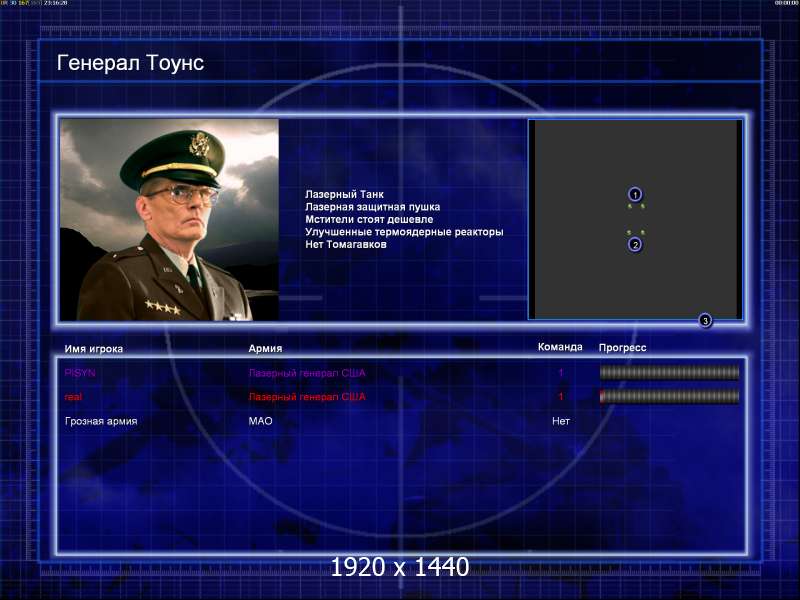
Task: Click the Команда column header
Action: coord(560,347)
